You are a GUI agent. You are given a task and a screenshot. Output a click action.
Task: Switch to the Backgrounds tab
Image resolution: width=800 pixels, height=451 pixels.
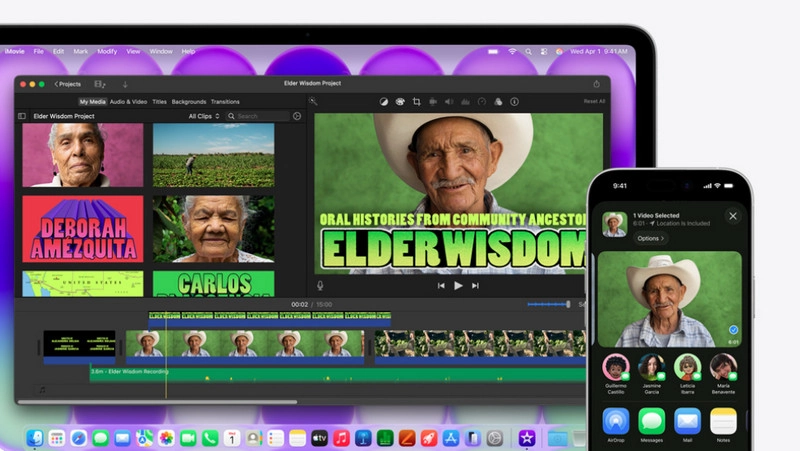coord(189,102)
